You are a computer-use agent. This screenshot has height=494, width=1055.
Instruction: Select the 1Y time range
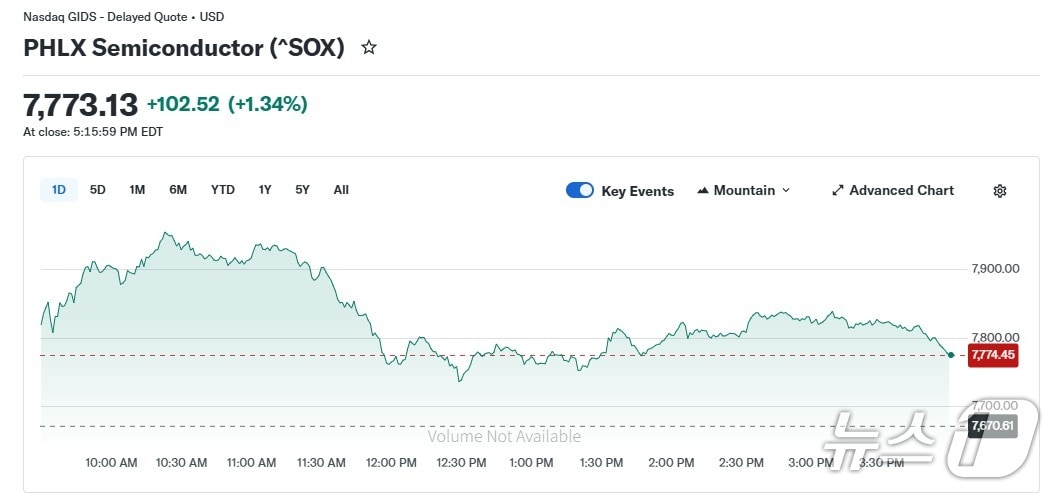pos(265,190)
